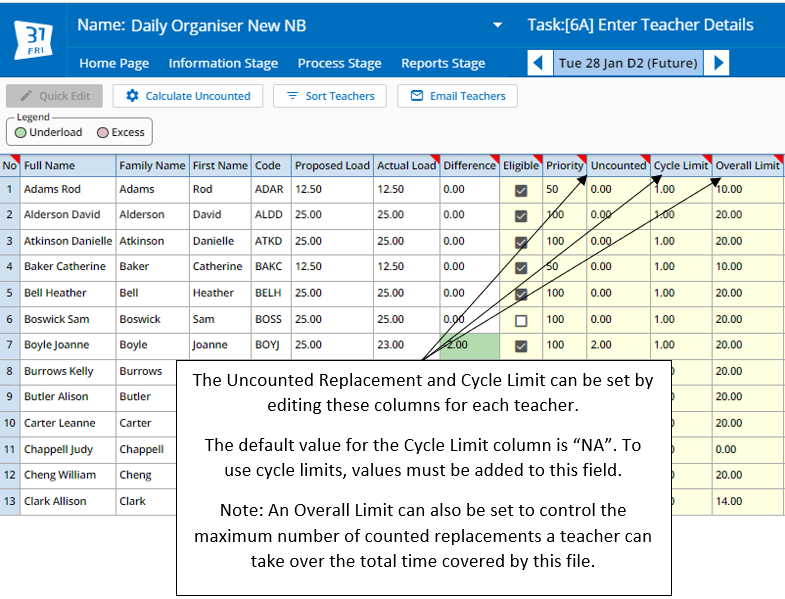Toggle Eligible checkbox for Bell Heather
The image size is (785, 599).
coord(521,294)
